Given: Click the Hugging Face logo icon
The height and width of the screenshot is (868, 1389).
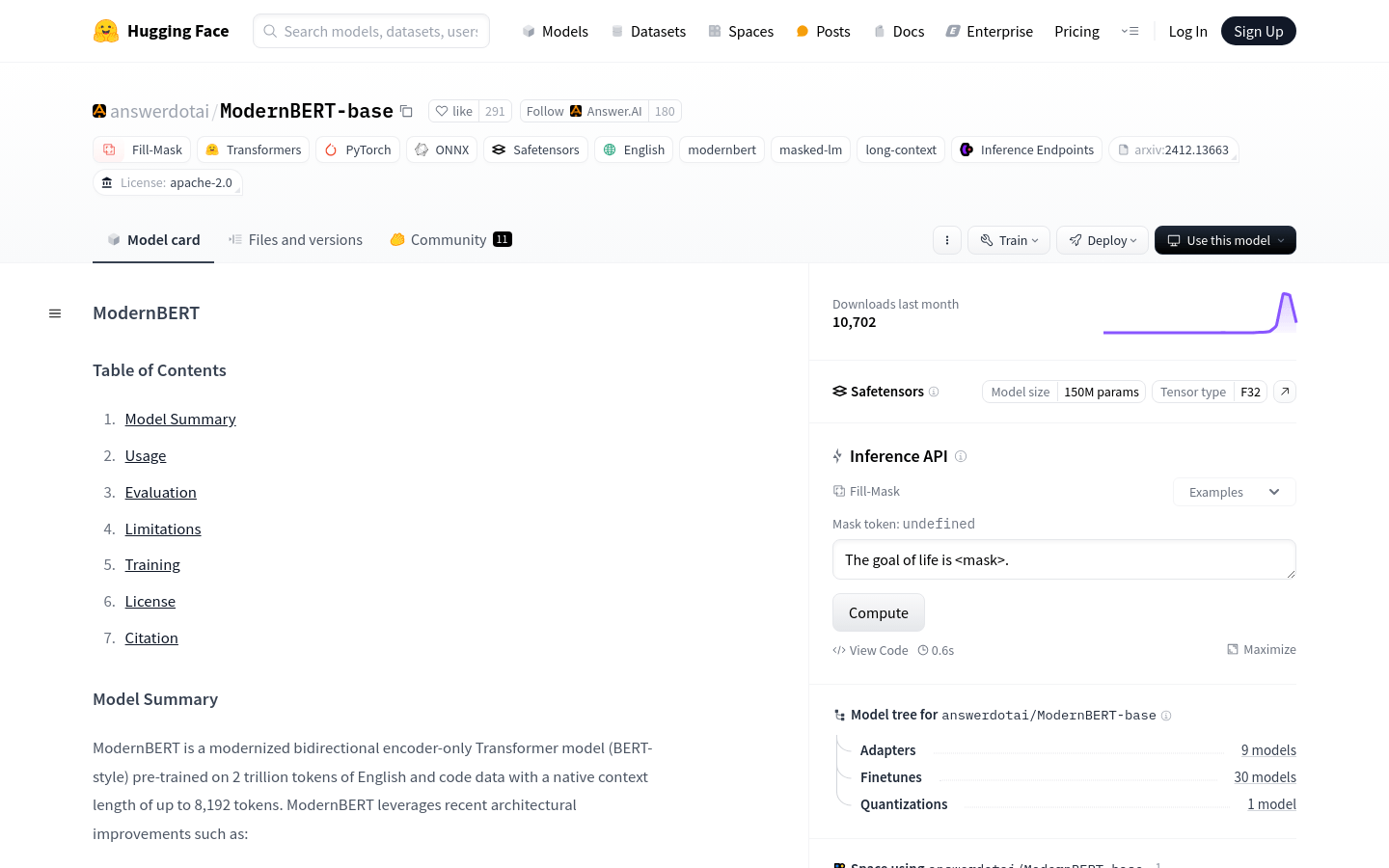Looking at the screenshot, I should pos(106,31).
